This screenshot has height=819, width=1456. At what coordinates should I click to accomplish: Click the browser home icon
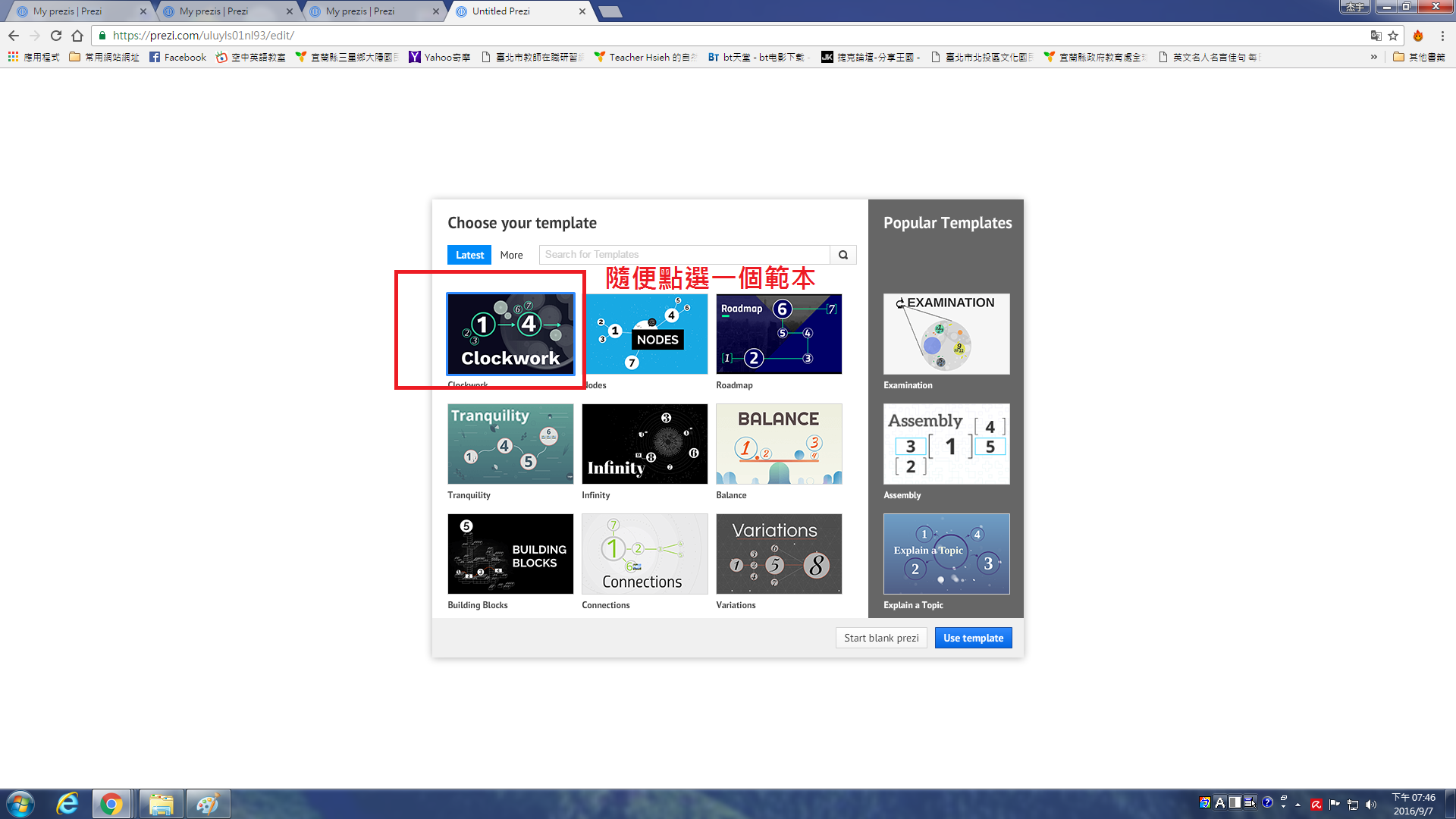77,36
